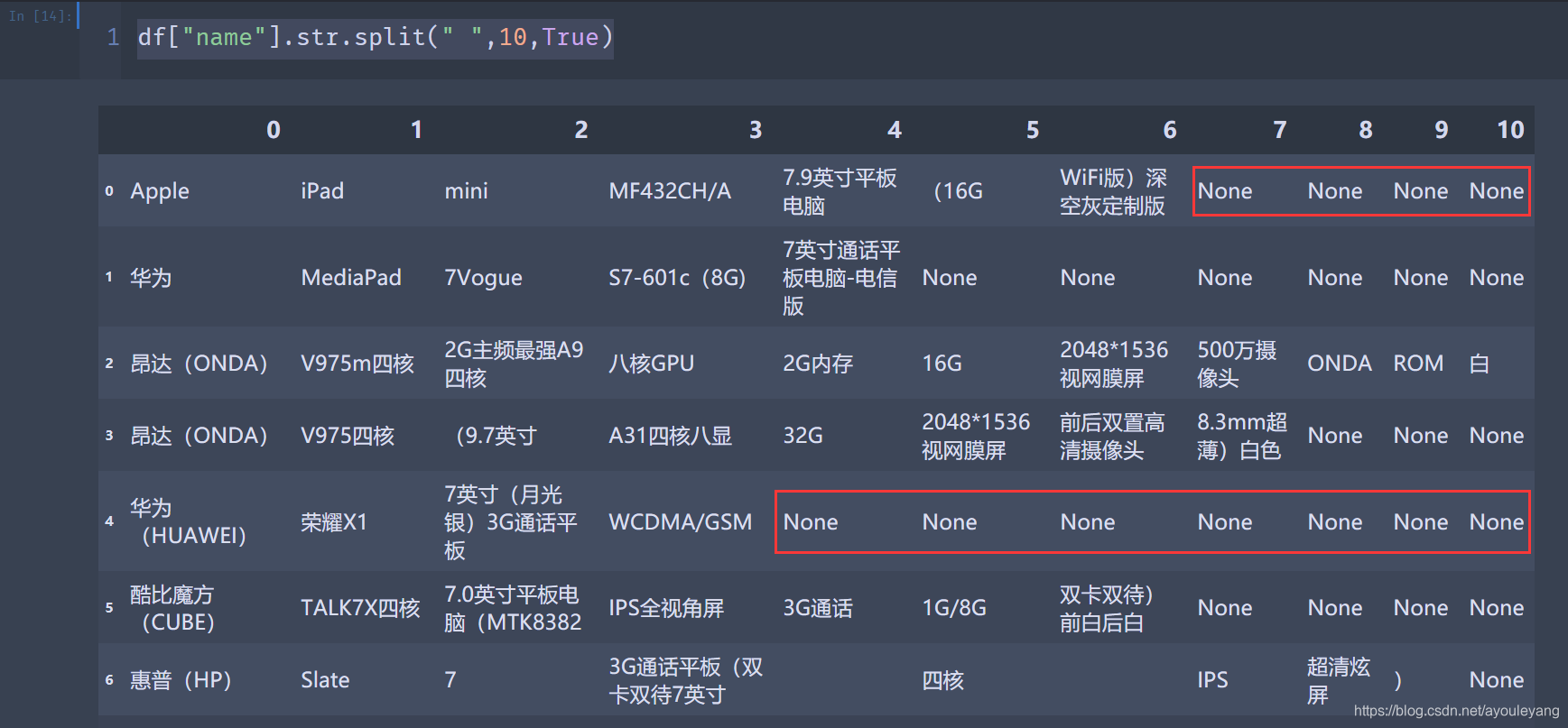
Task: Select the 8.3mm超薄）白色 cell
Action: [x=1242, y=436]
